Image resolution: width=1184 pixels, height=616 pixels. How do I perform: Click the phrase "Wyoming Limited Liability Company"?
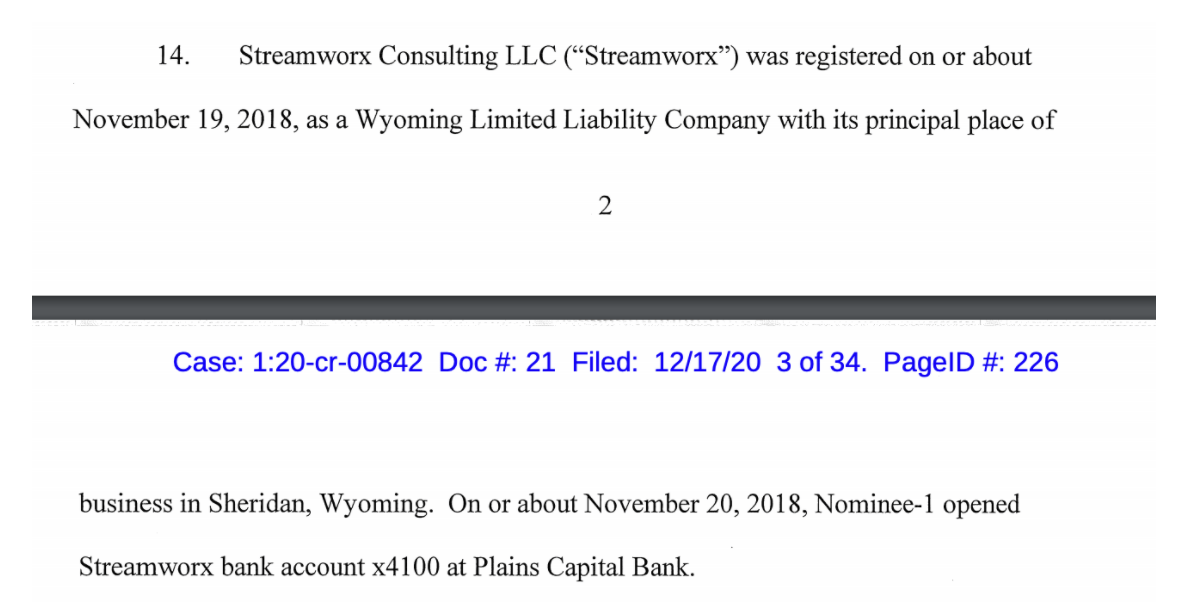pos(563,121)
